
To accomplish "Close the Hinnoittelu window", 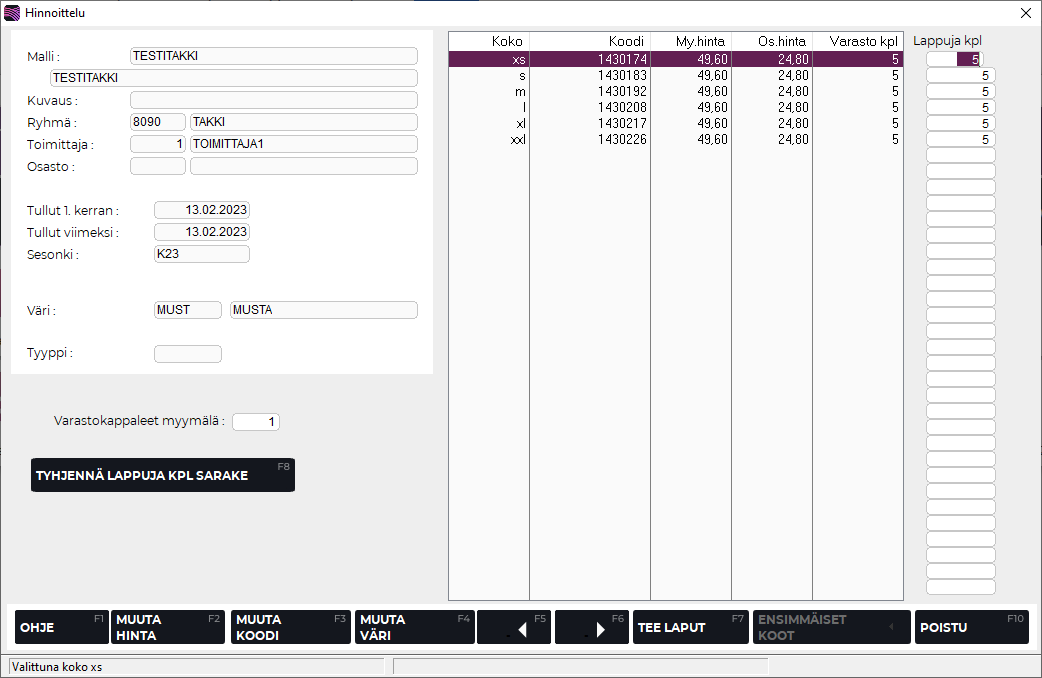I will pyautogui.click(x=1025, y=13).
